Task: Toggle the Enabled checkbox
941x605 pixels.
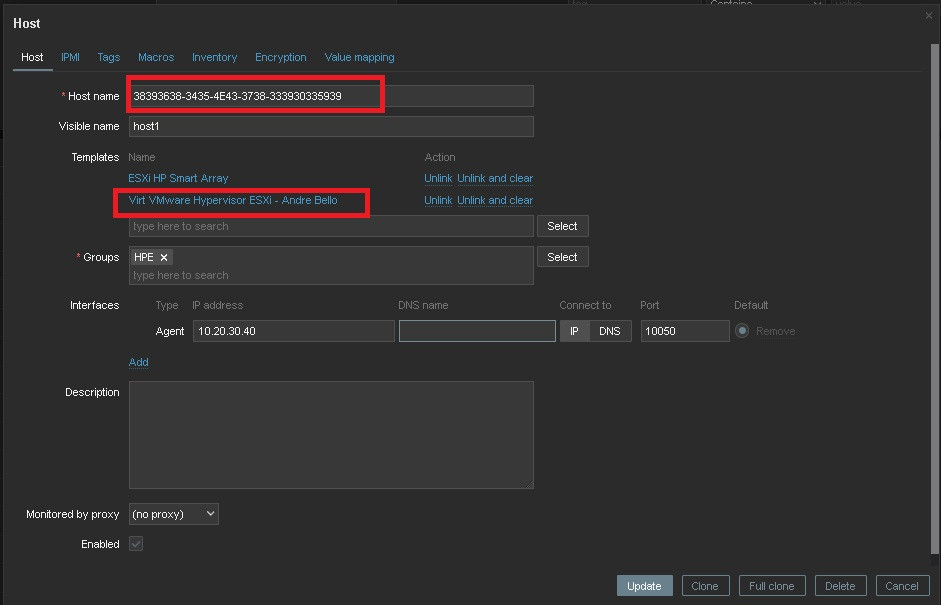Action: pos(136,544)
